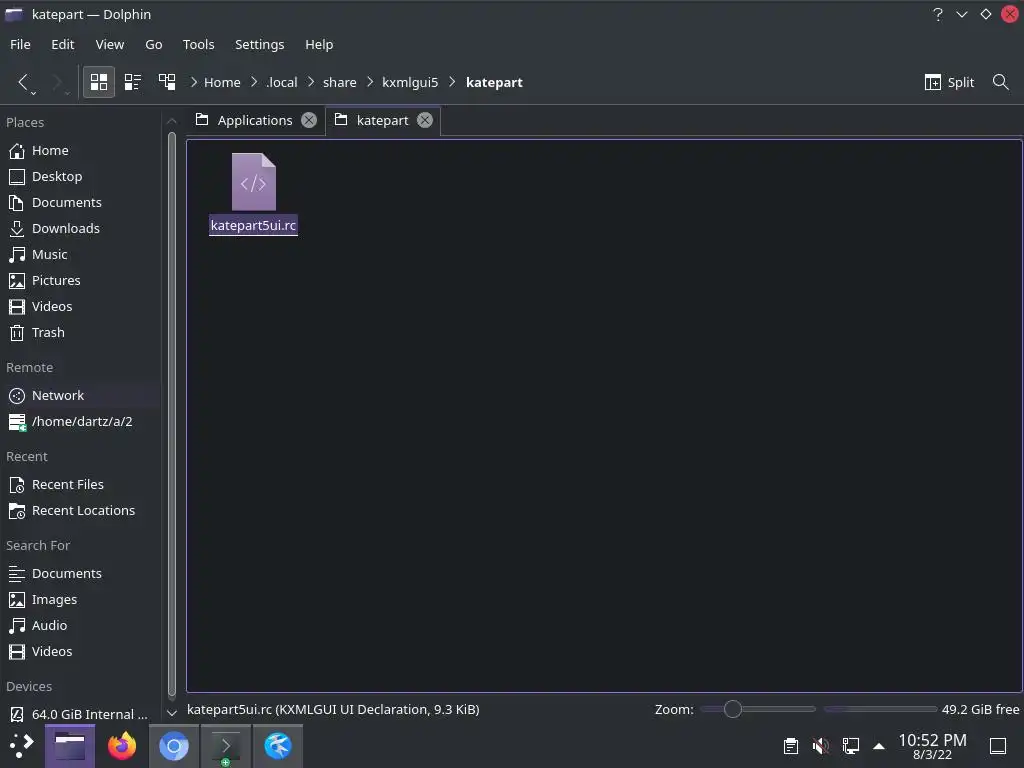This screenshot has width=1024, height=768.
Task: Switch to Compact view mode
Action: [x=133, y=82]
